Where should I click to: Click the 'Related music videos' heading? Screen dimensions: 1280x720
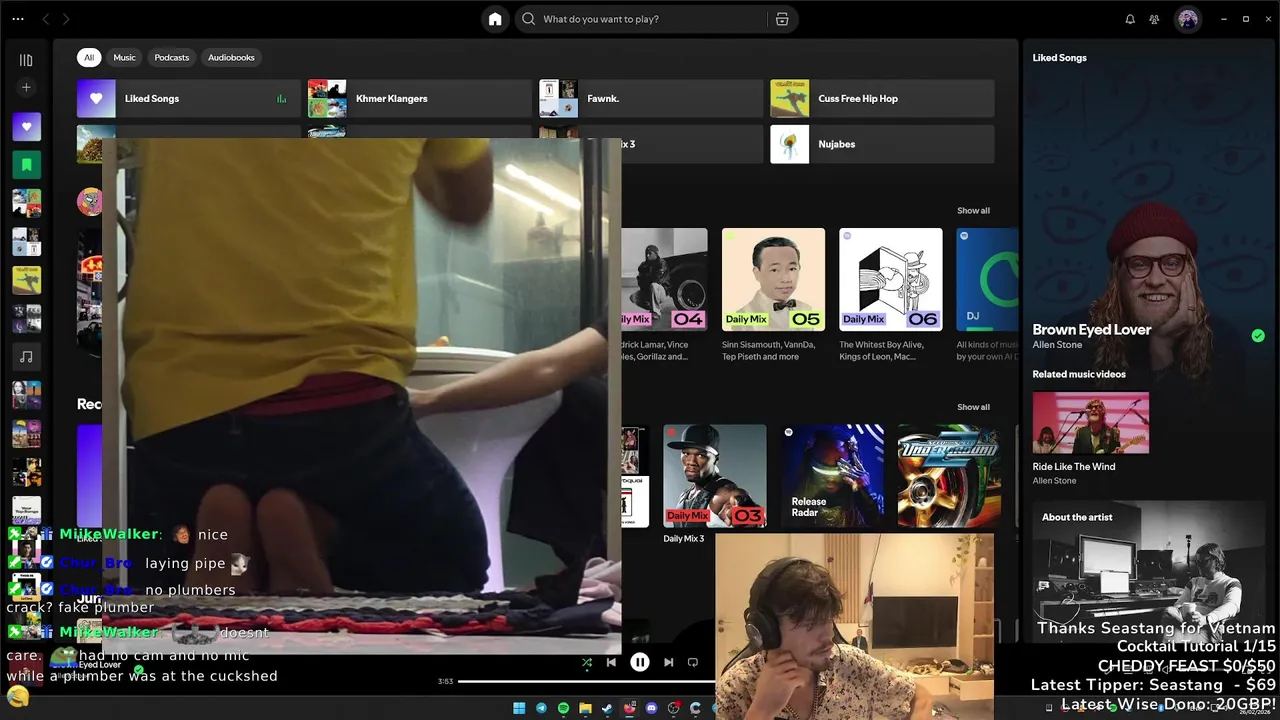click(x=1079, y=375)
